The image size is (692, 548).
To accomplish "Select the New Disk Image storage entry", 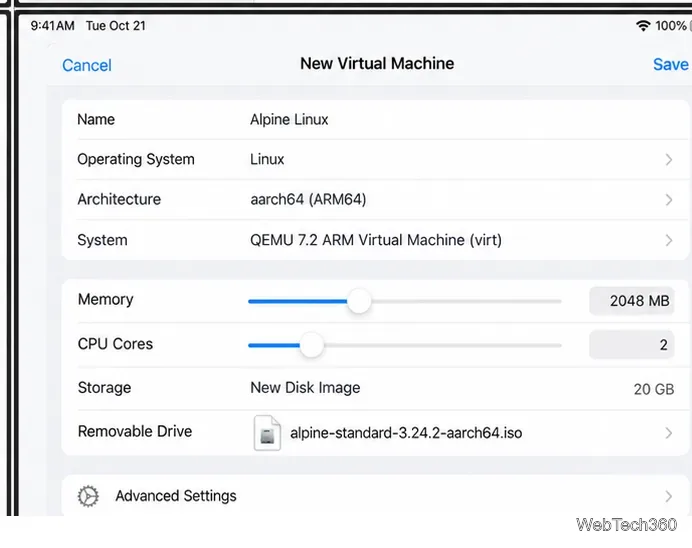I will (305, 388).
